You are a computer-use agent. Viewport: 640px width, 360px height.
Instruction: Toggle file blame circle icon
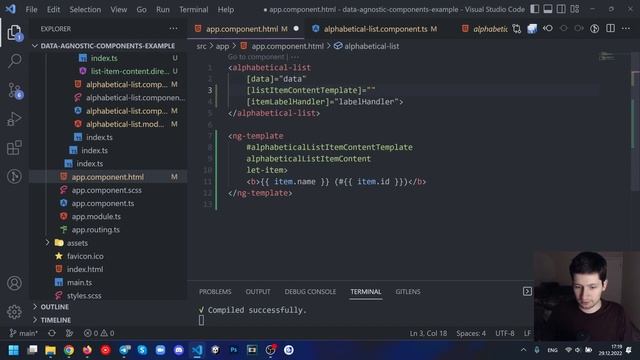(x=595, y=29)
